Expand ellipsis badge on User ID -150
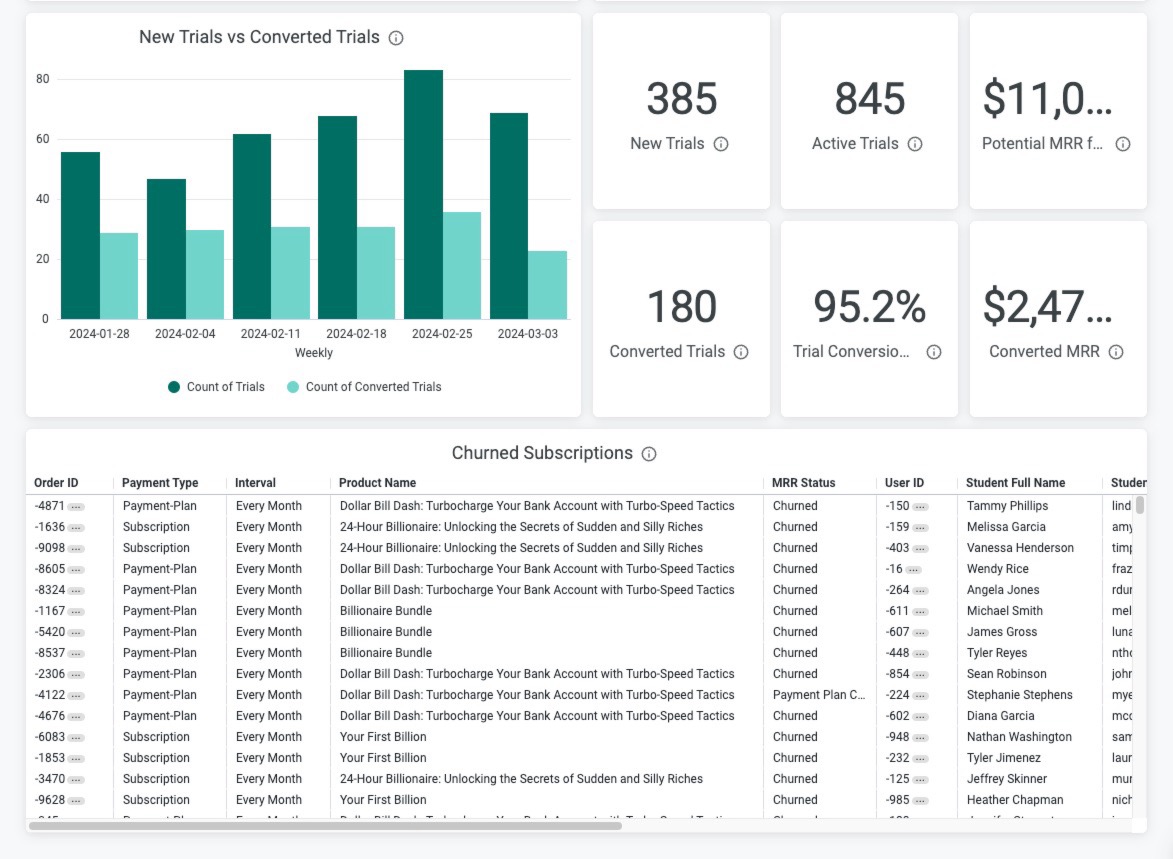This screenshot has width=1173, height=859. (x=920, y=507)
